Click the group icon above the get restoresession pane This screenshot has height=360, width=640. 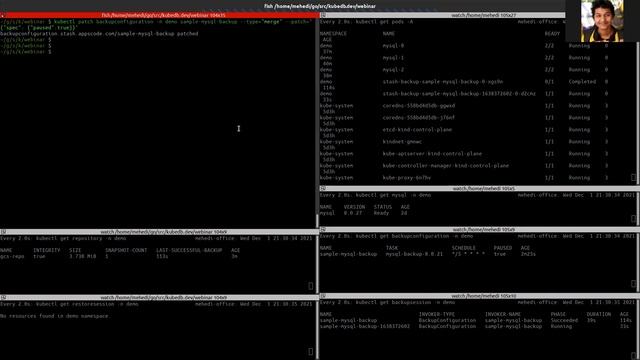3,298
